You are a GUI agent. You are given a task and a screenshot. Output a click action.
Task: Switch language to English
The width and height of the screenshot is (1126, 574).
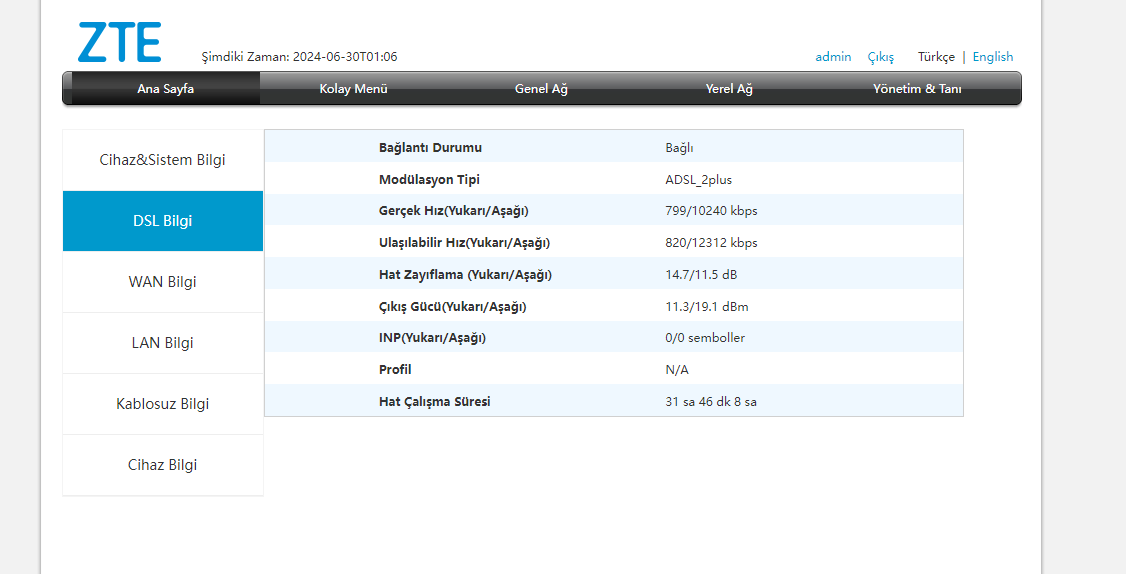pos(992,57)
